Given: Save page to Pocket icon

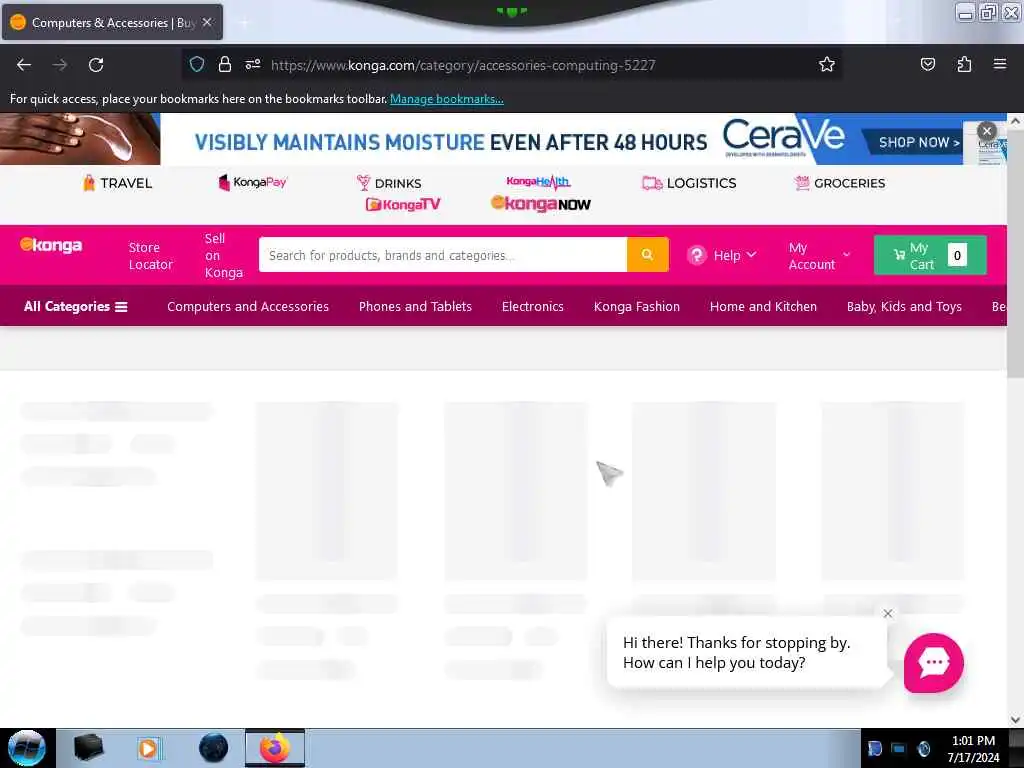Looking at the screenshot, I should click(927, 64).
